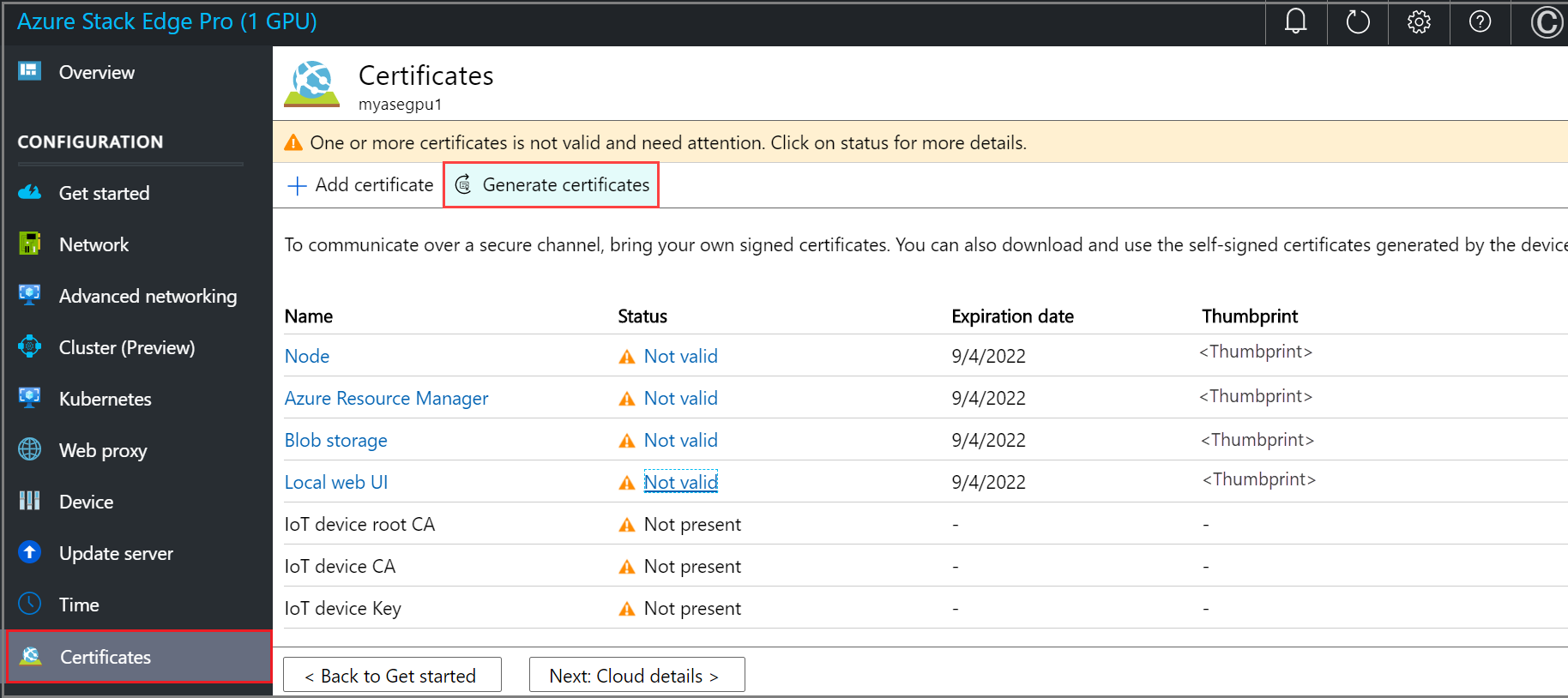The image size is (1568, 698).
Task: Click the Kubernetes sidebar icon
Action: click(30, 398)
